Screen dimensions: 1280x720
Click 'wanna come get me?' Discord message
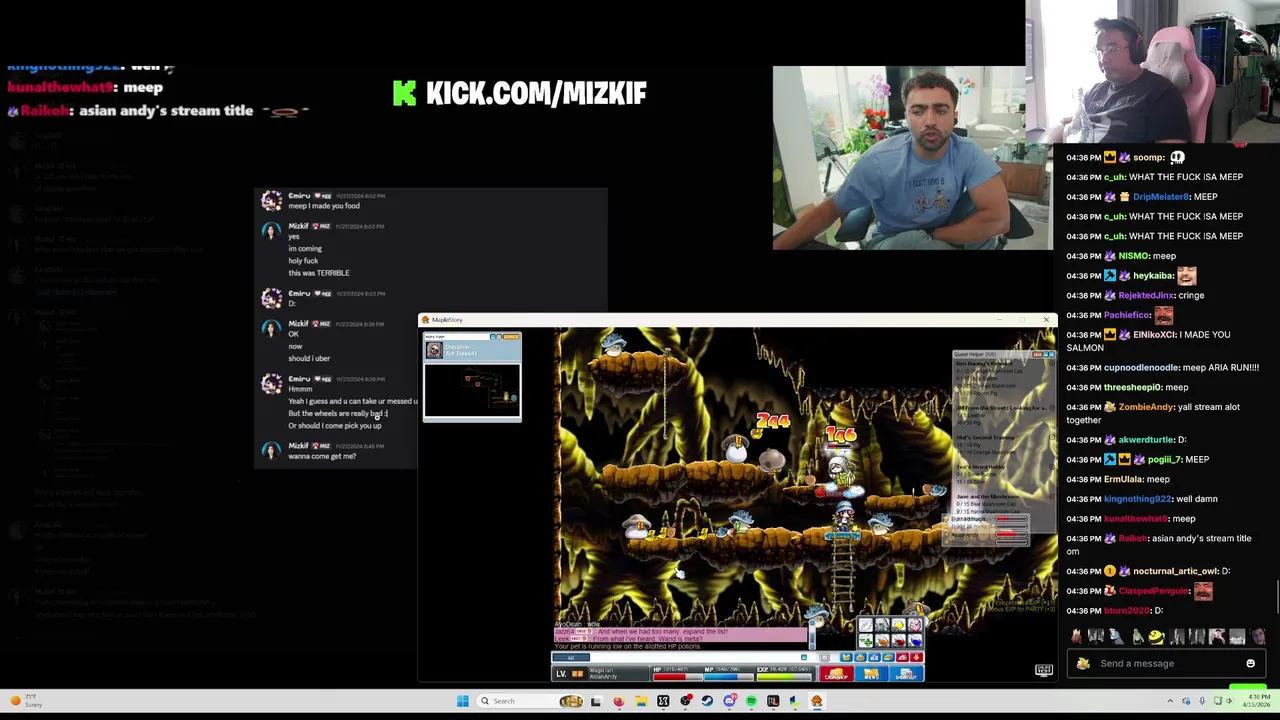322,456
